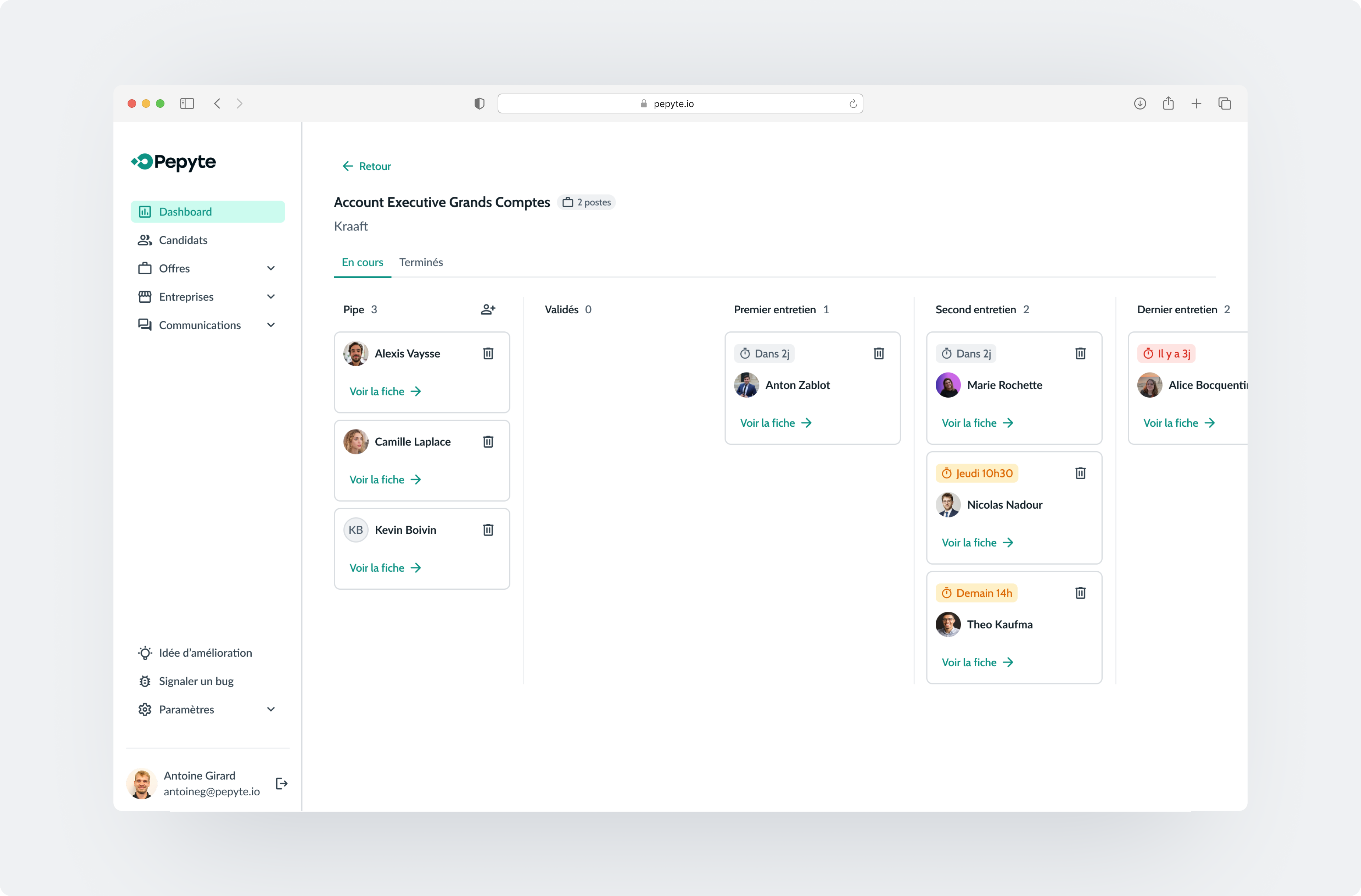View Kevin Boivin's fiche
The image size is (1361, 896).
coord(385,568)
